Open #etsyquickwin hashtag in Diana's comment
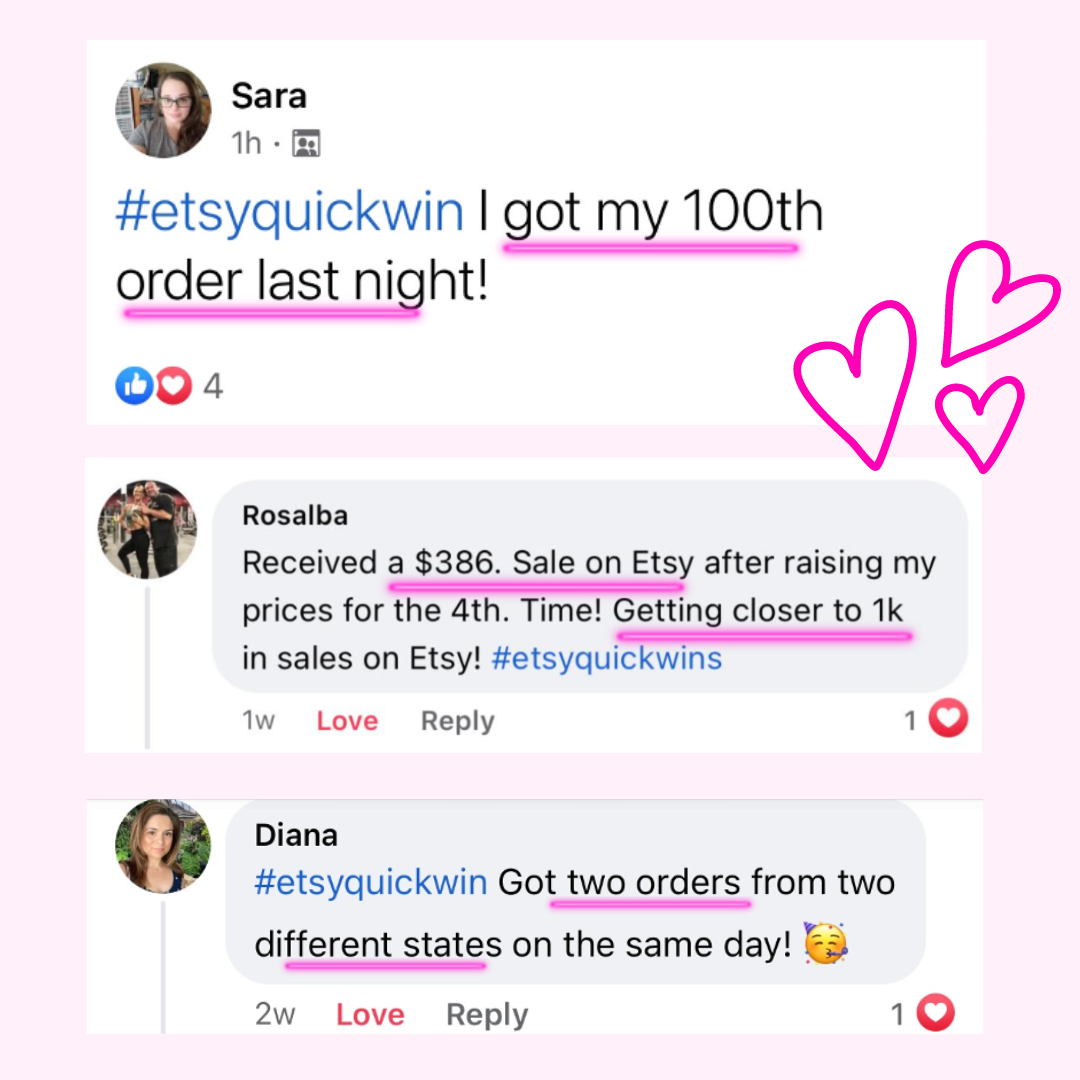1080x1080 pixels. point(371,882)
